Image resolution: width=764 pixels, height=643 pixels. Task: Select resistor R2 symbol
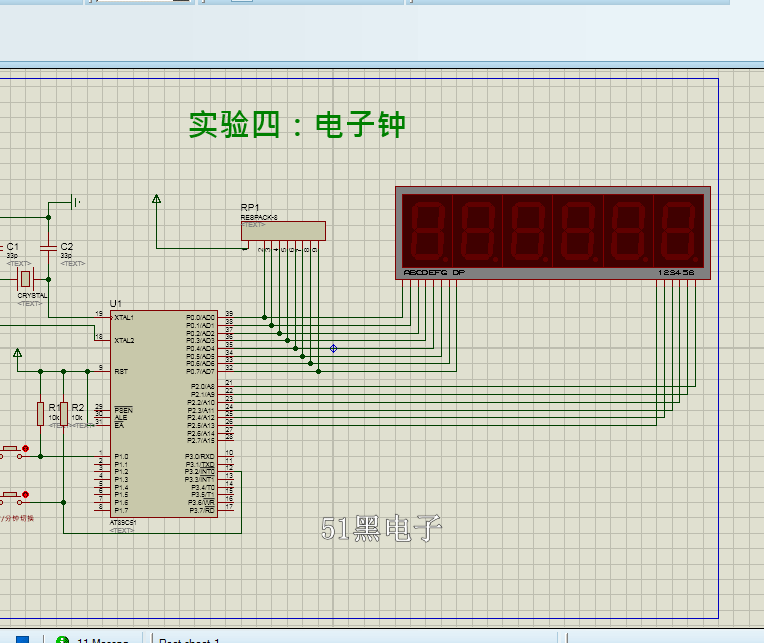click(x=64, y=414)
